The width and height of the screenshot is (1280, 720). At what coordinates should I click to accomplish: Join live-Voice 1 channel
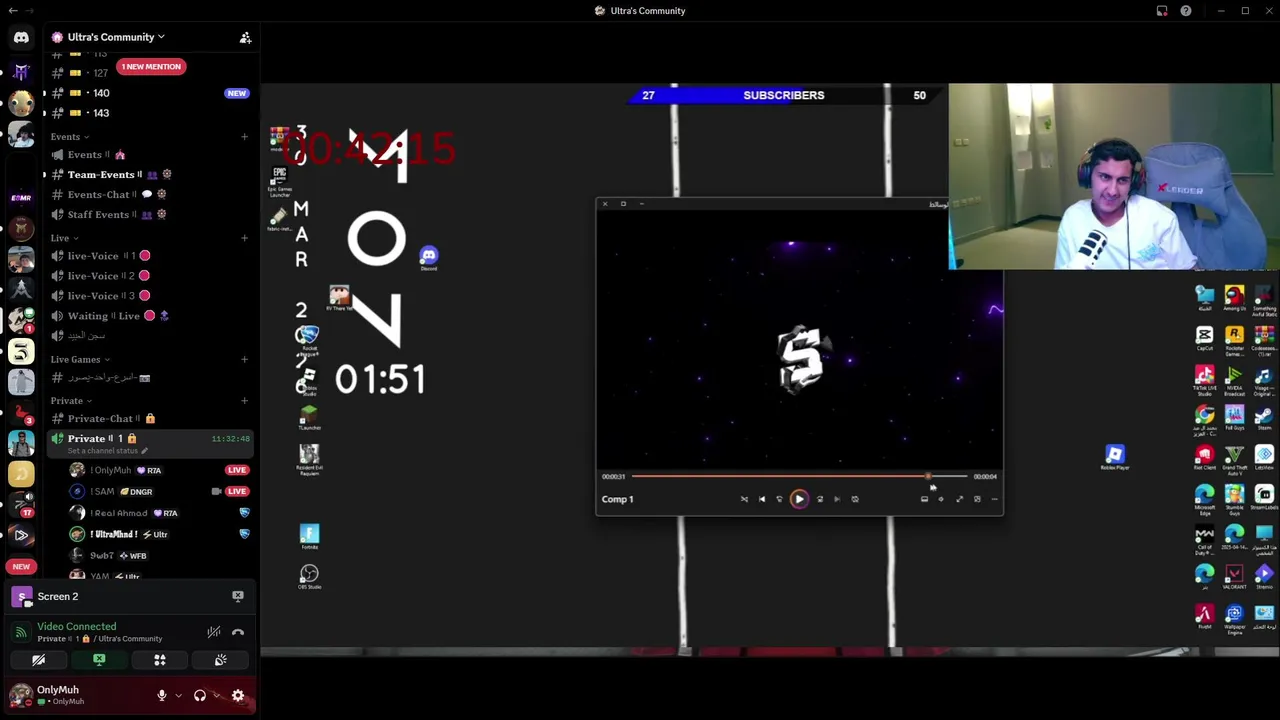(x=150, y=256)
